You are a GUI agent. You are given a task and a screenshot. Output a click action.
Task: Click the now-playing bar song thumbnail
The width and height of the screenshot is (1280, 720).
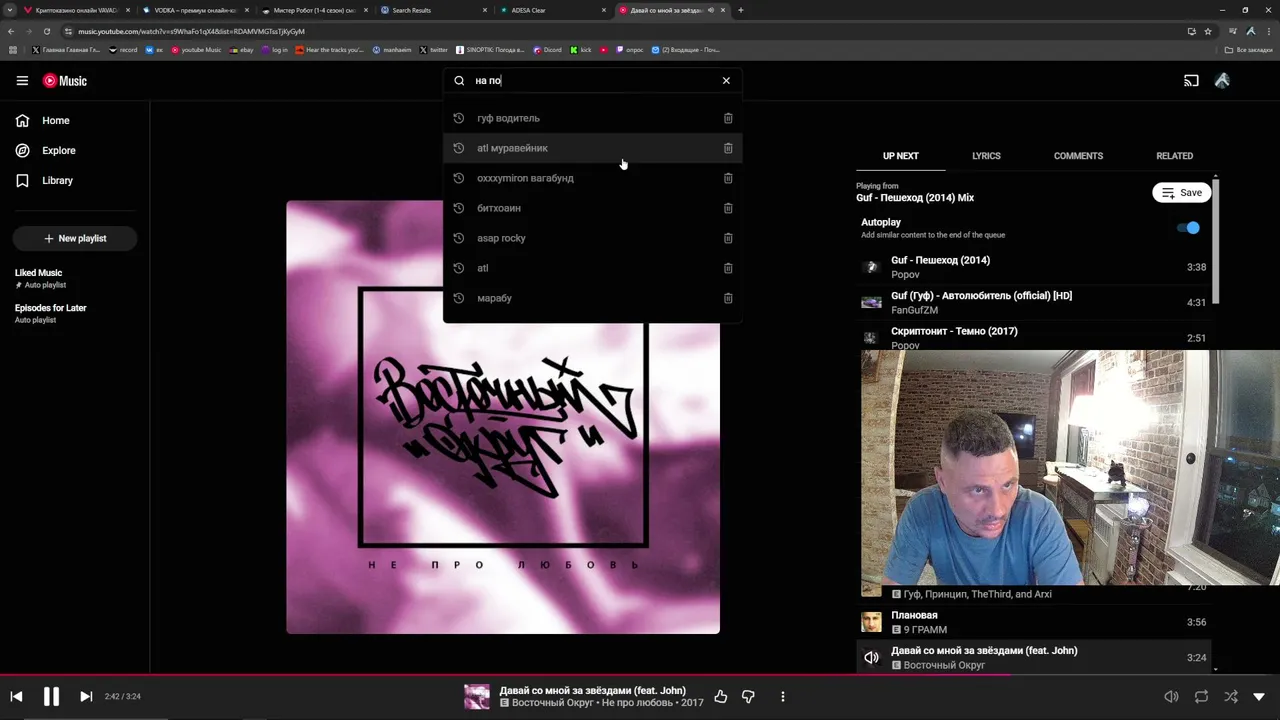click(477, 697)
